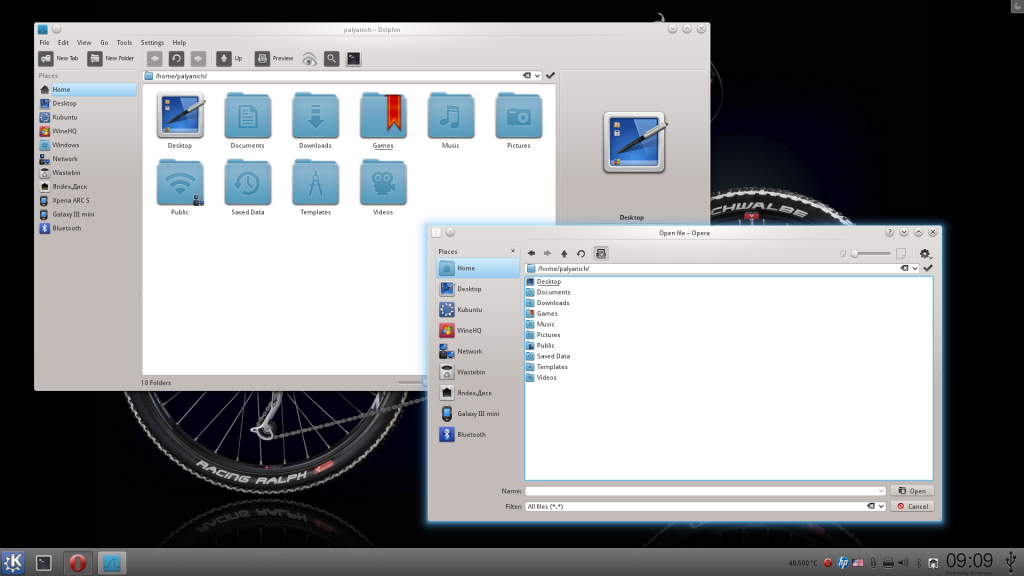Open the printer tray icon
The width and height of the screenshot is (1024, 576).
click(x=888, y=562)
